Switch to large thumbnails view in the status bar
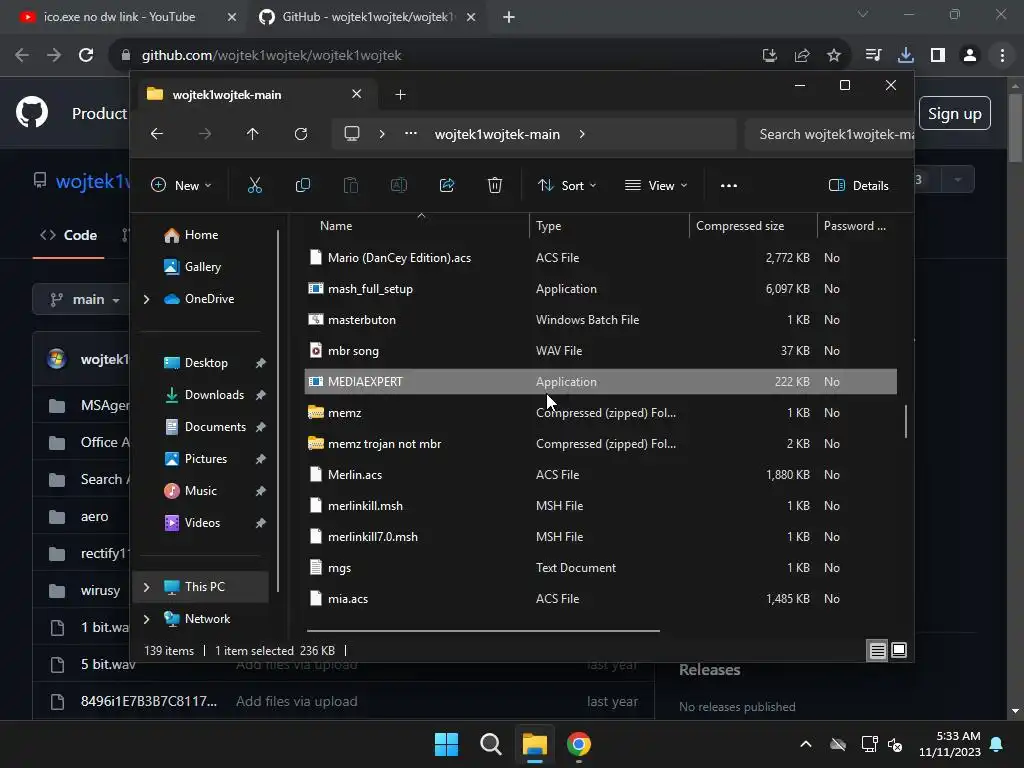The image size is (1024, 768). 899,650
